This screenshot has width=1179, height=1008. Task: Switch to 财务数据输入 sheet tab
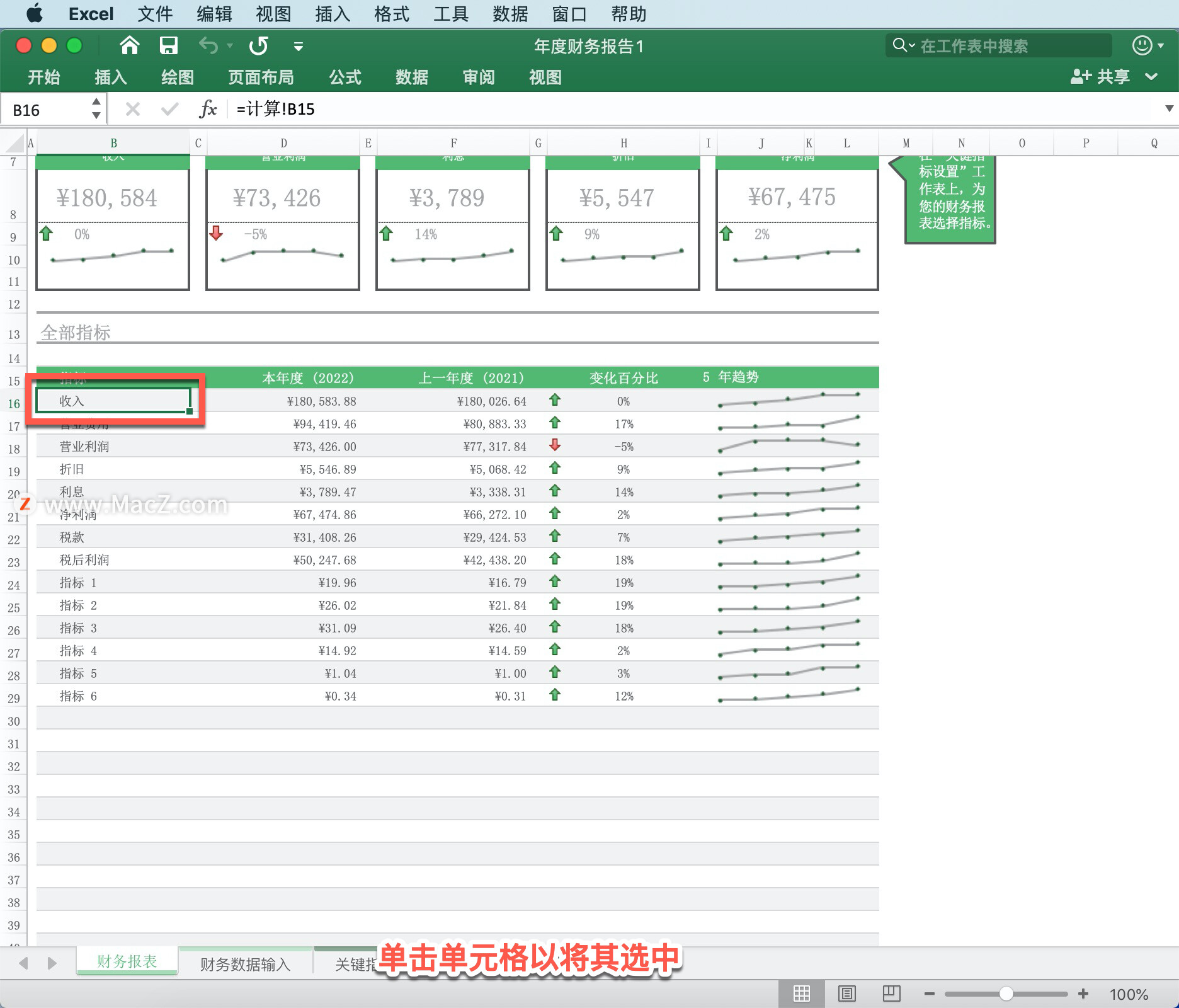pos(245,964)
